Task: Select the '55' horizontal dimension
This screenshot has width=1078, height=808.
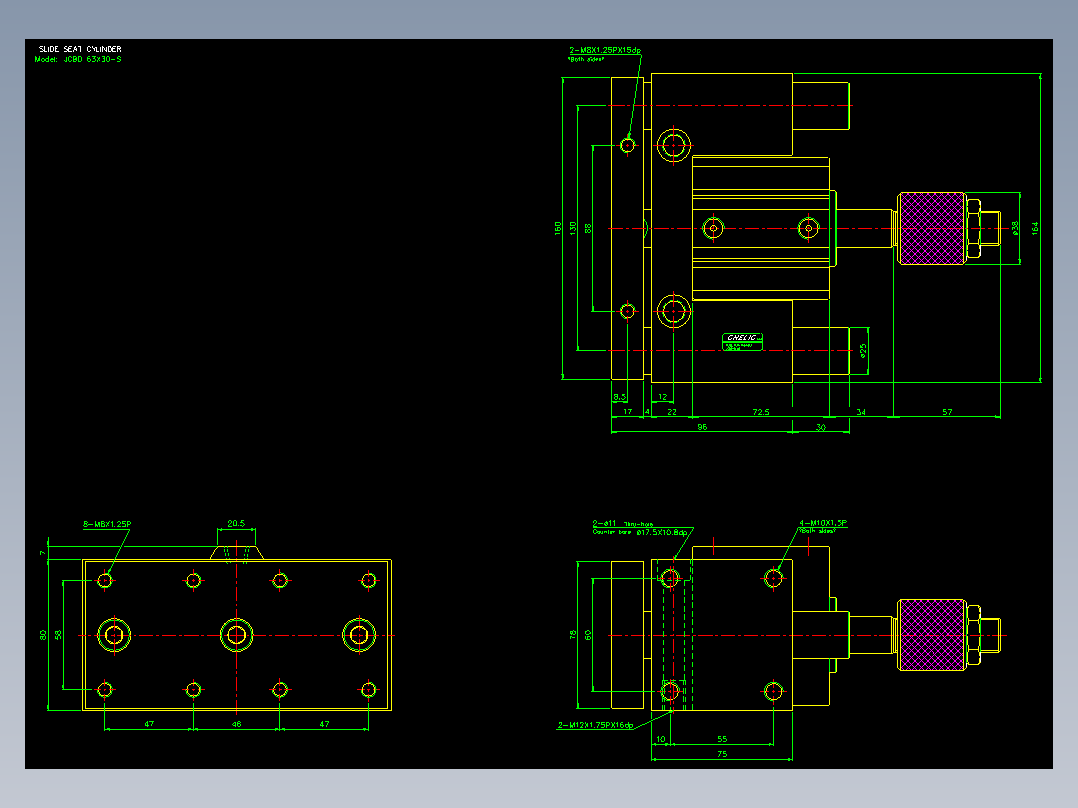Action: 722,739
